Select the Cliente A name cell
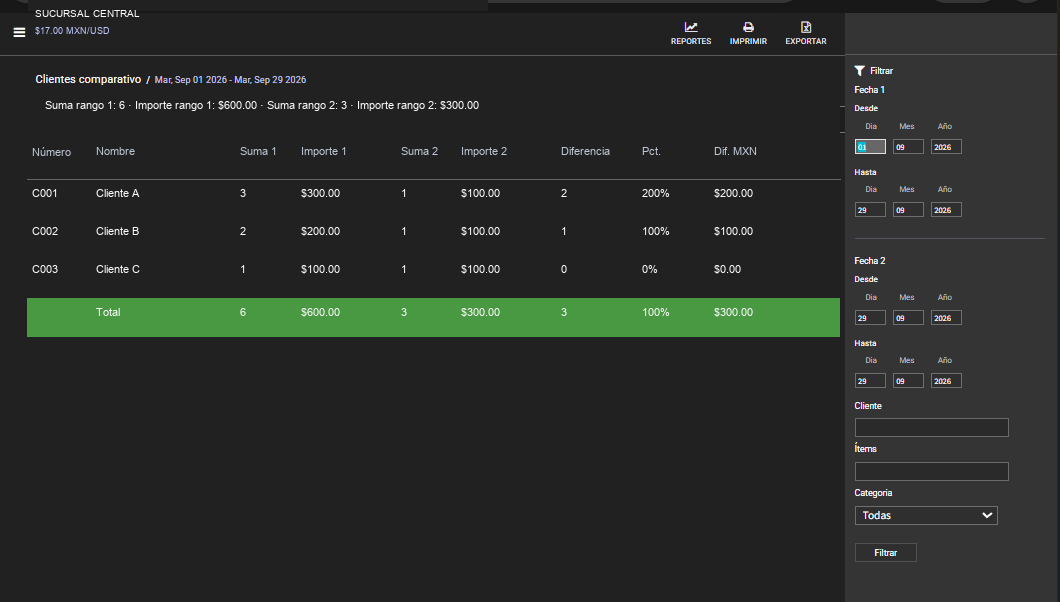 [x=118, y=193]
